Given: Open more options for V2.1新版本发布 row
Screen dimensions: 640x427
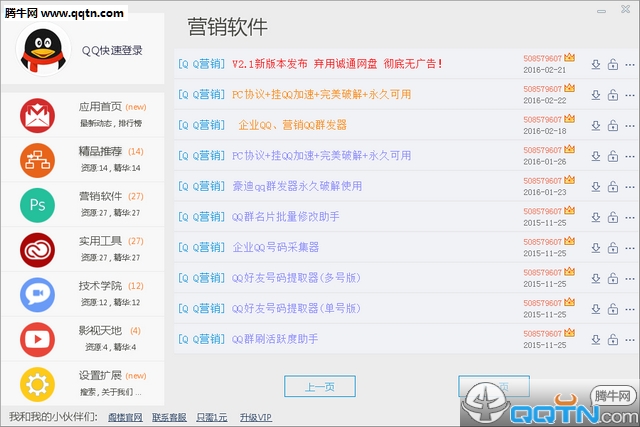Looking at the screenshot, I should [x=628, y=65].
